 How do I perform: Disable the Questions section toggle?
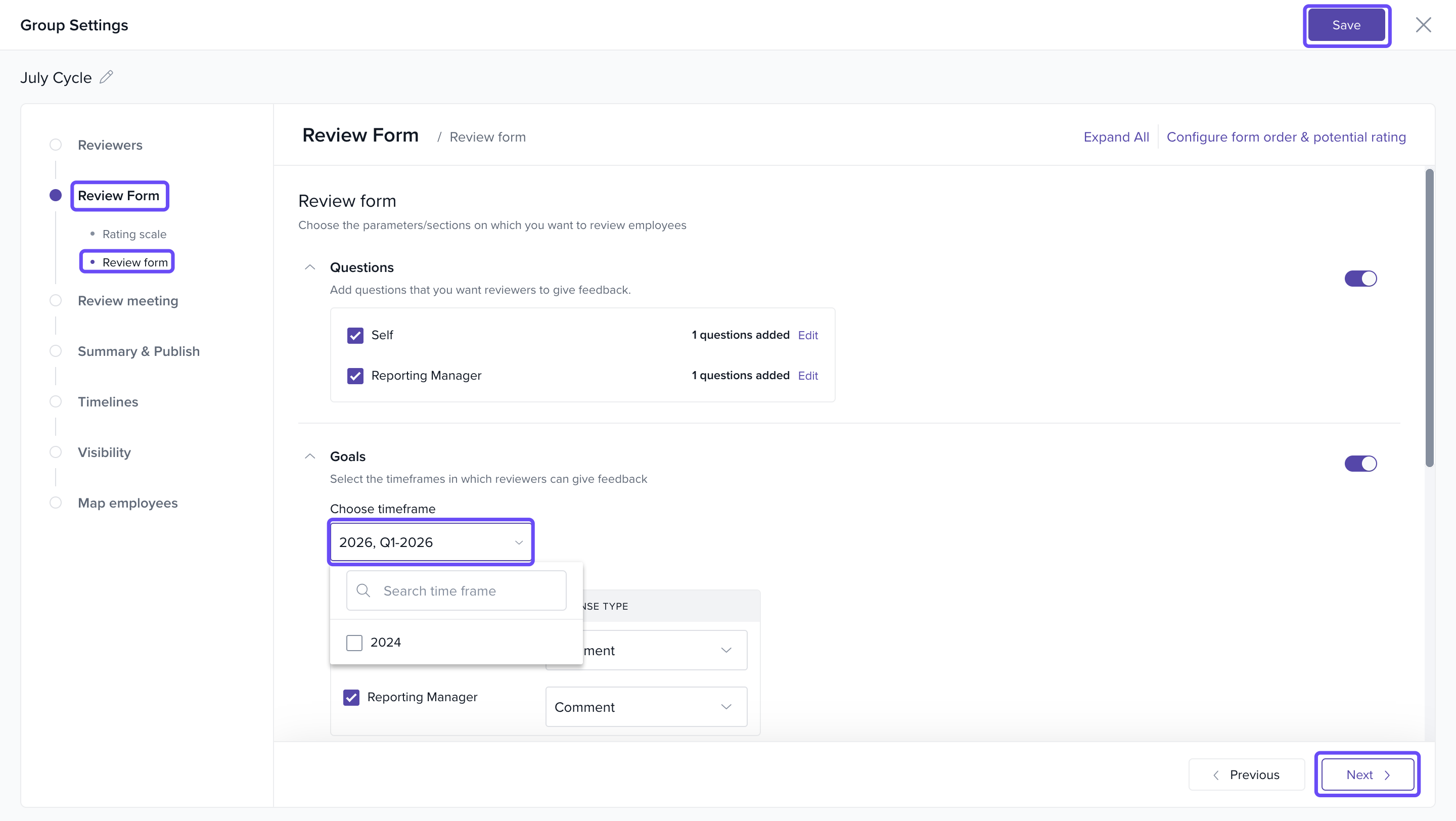pyautogui.click(x=1360, y=279)
